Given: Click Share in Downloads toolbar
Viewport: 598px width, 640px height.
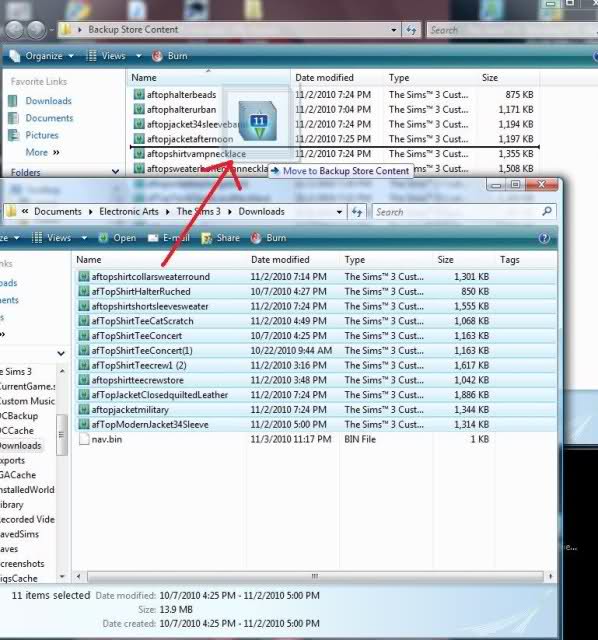Looking at the screenshot, I should 220,238.
